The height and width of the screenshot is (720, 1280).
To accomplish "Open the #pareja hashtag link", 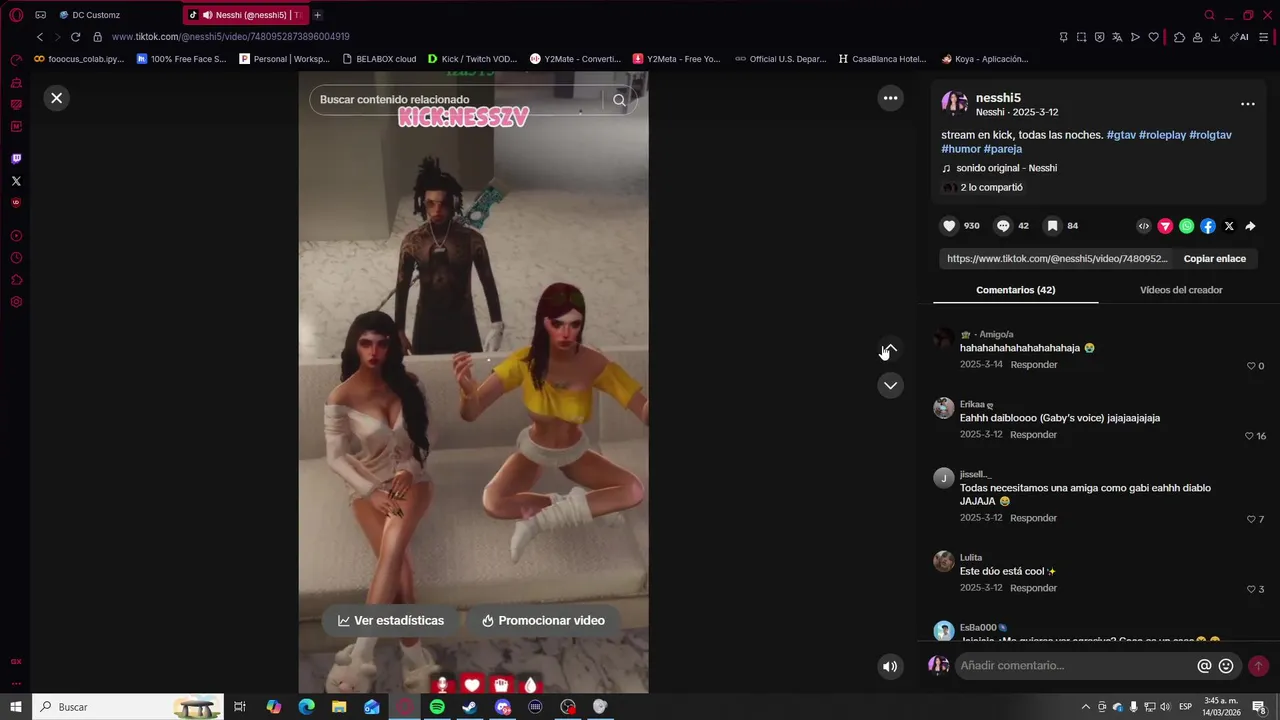I will [x=1003, y=149].
